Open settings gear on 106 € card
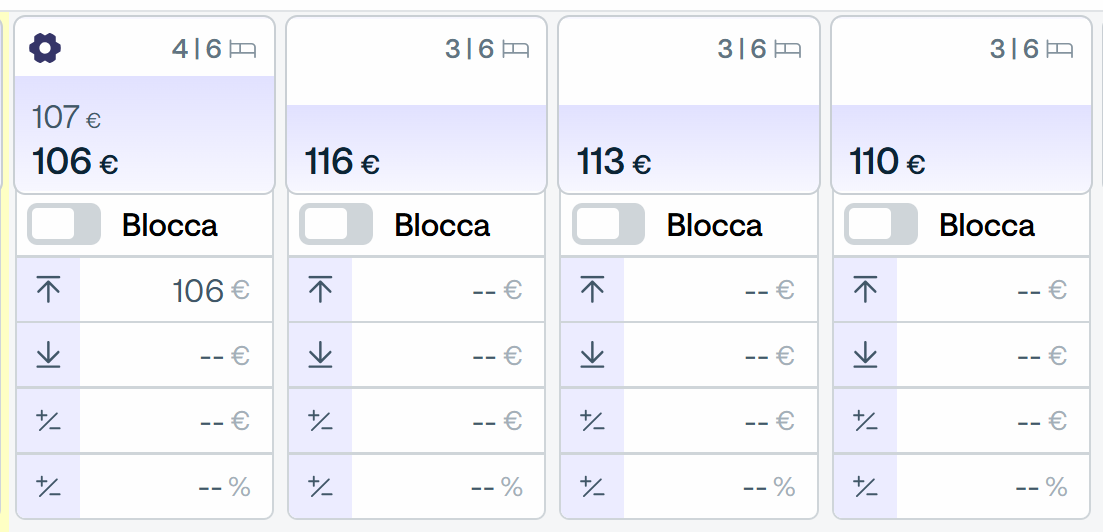The height and width of the screenshot is (532, 1103). coord(45,49)
